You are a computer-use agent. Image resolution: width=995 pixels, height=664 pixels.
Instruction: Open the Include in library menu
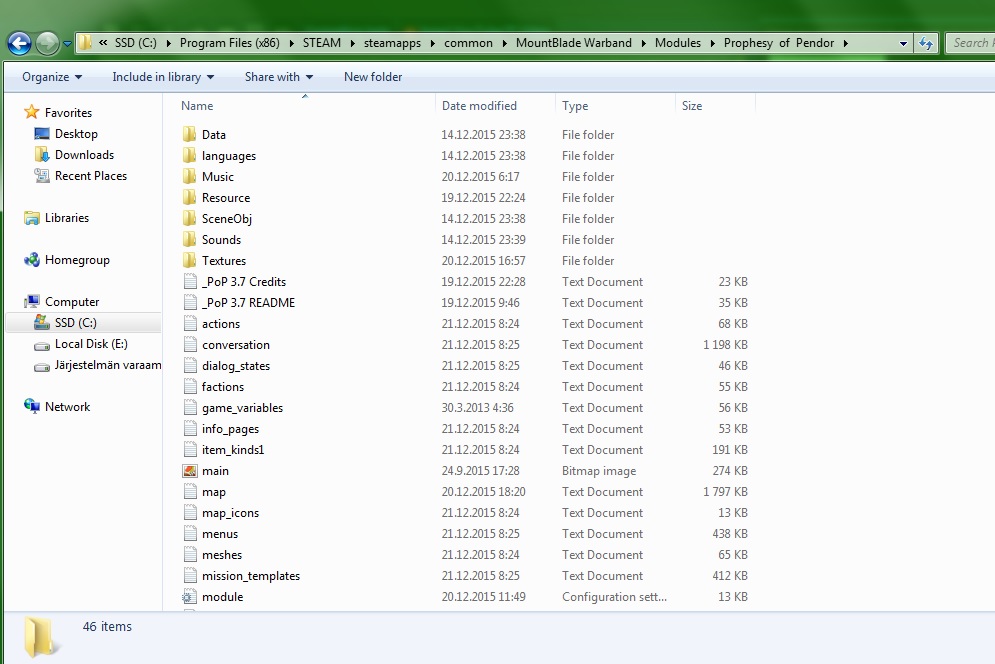163,77
